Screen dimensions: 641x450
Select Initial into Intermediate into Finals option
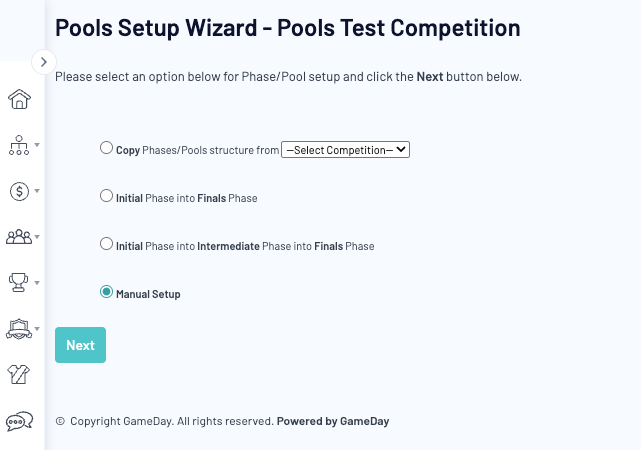click(x=107, y=243)
